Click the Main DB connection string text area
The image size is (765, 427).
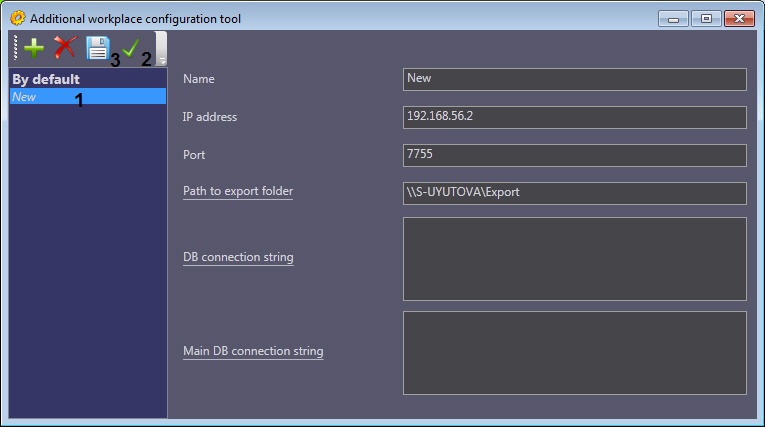(574, 352)
